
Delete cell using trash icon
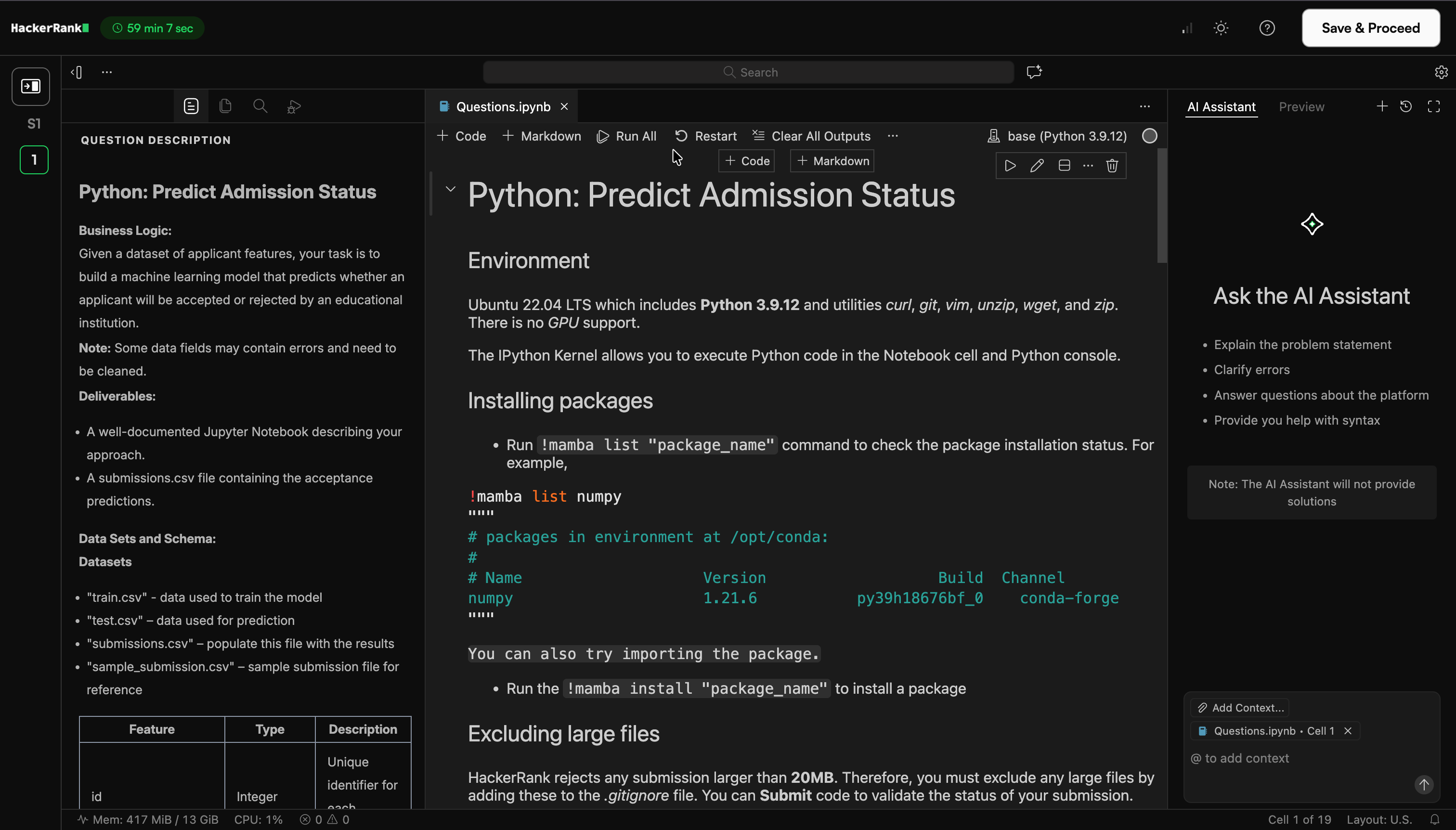(x=1112, y=166)
